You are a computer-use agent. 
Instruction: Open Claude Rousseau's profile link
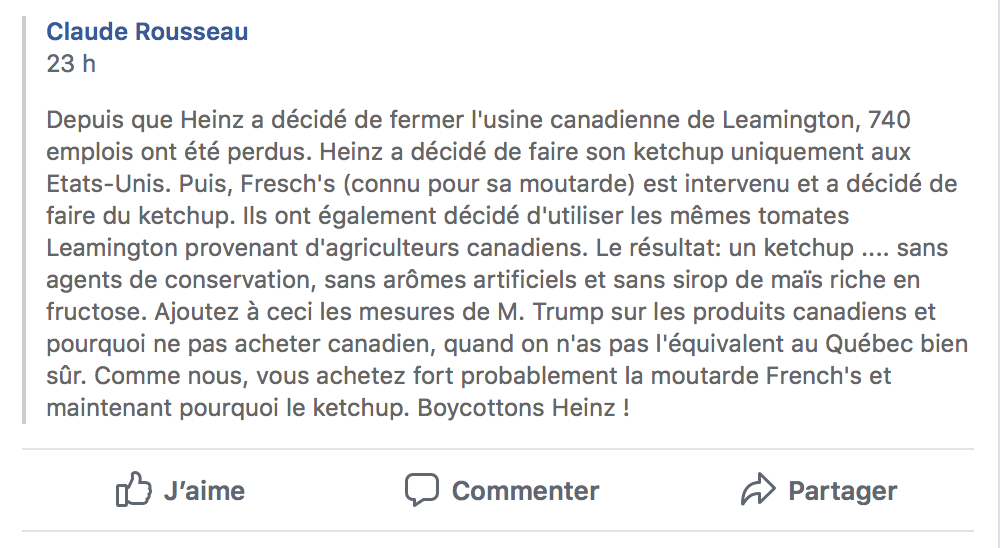(x=147, y=31)
